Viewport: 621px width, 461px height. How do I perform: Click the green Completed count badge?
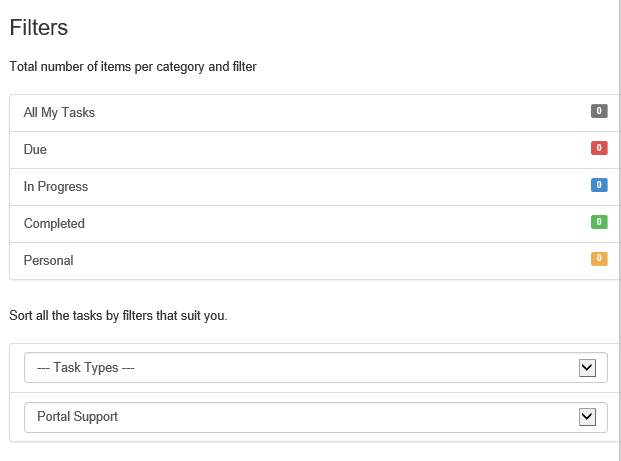(599, 222)
